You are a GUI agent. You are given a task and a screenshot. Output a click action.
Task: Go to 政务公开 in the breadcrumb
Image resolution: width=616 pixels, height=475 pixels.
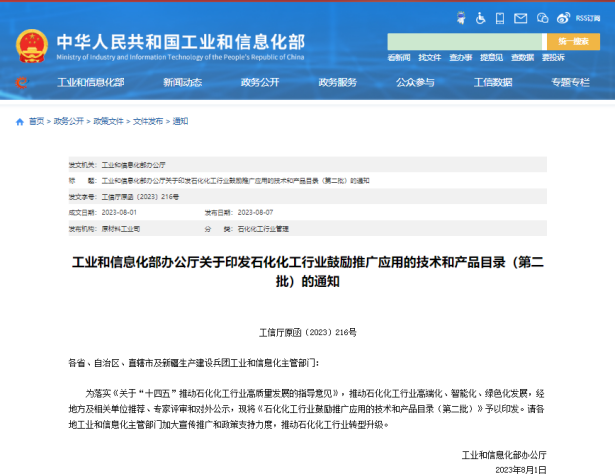(x=69, y=121)
